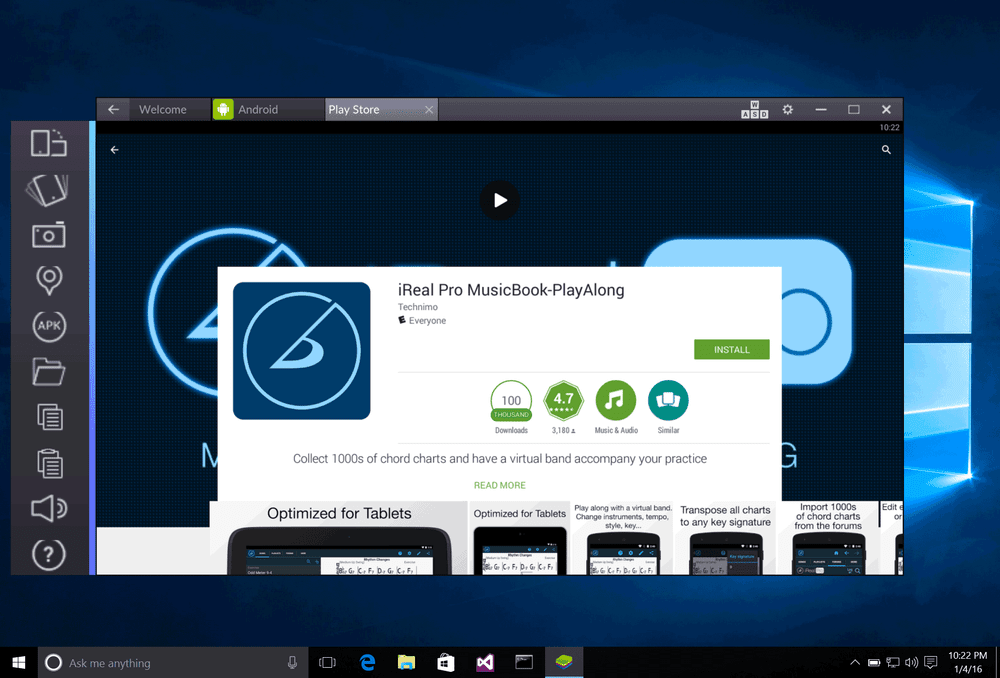Click the green INSTALL button
Image resolution: width=1000 pixels, height=678 pixels.
click(732, 350)
